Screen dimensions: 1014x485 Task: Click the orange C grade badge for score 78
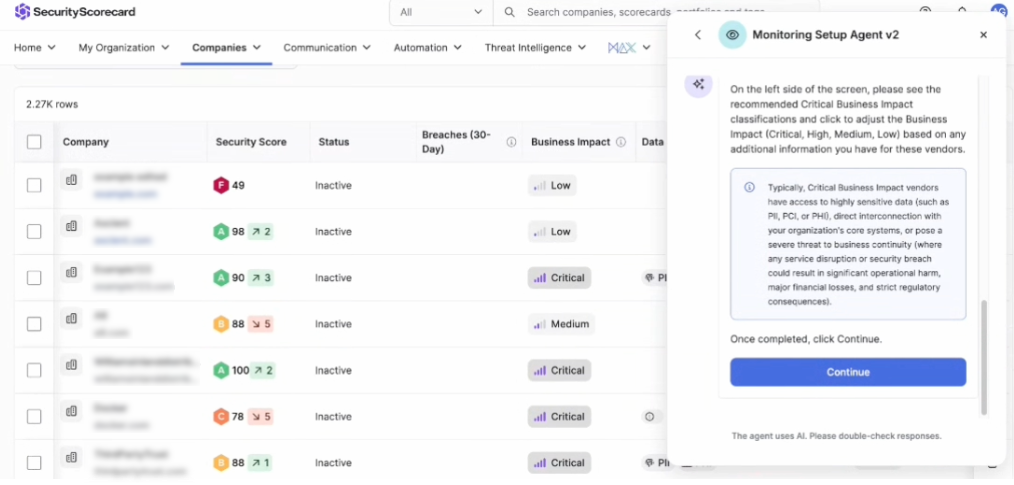(221, 417)
